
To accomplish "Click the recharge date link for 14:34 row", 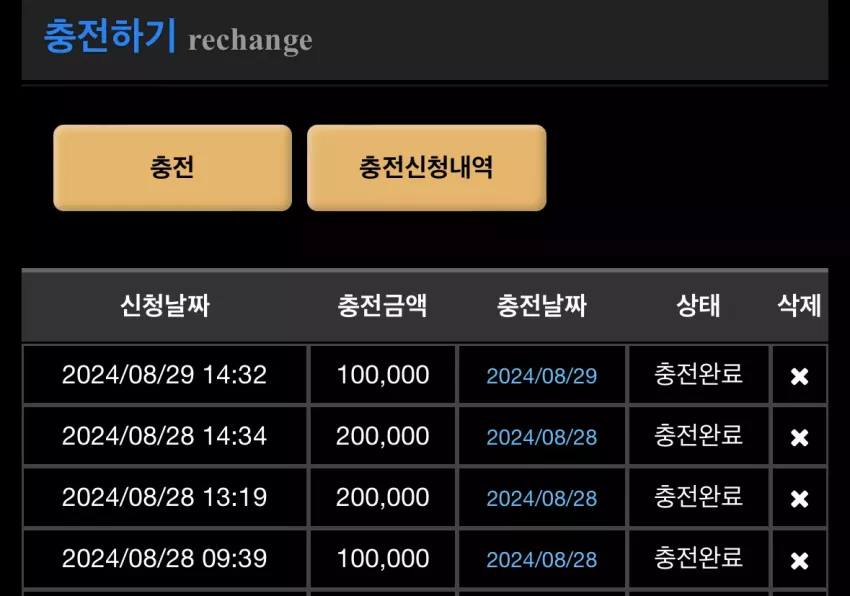I will point(542,437).
